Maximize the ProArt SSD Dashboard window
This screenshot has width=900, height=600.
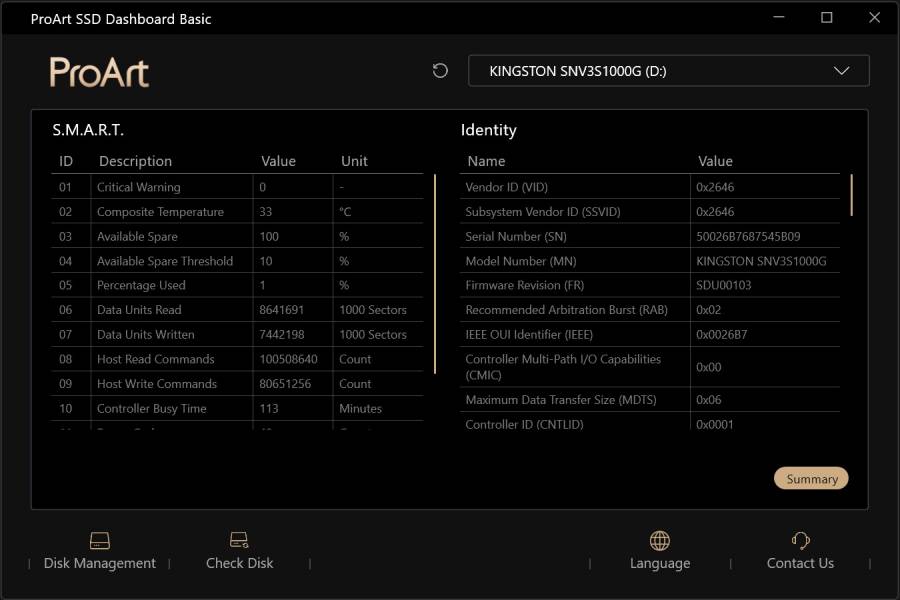click(827, 17)
